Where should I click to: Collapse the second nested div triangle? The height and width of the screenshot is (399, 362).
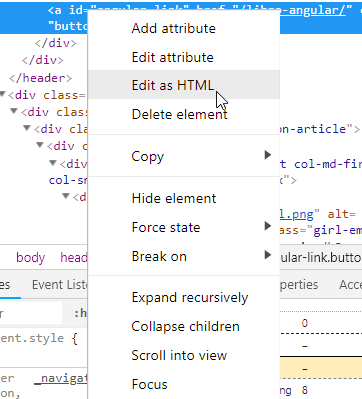pyautogui.click(x=14, y=111)
